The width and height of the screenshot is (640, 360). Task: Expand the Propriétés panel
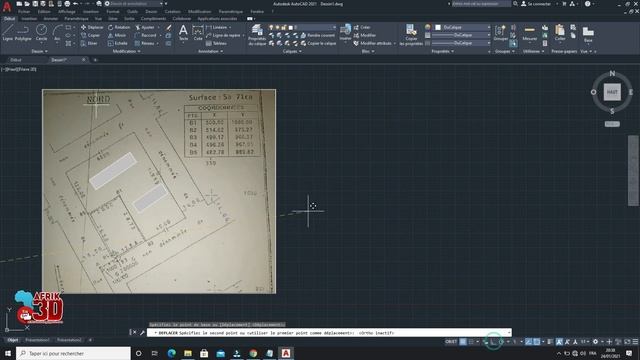(x=443, y=51)
